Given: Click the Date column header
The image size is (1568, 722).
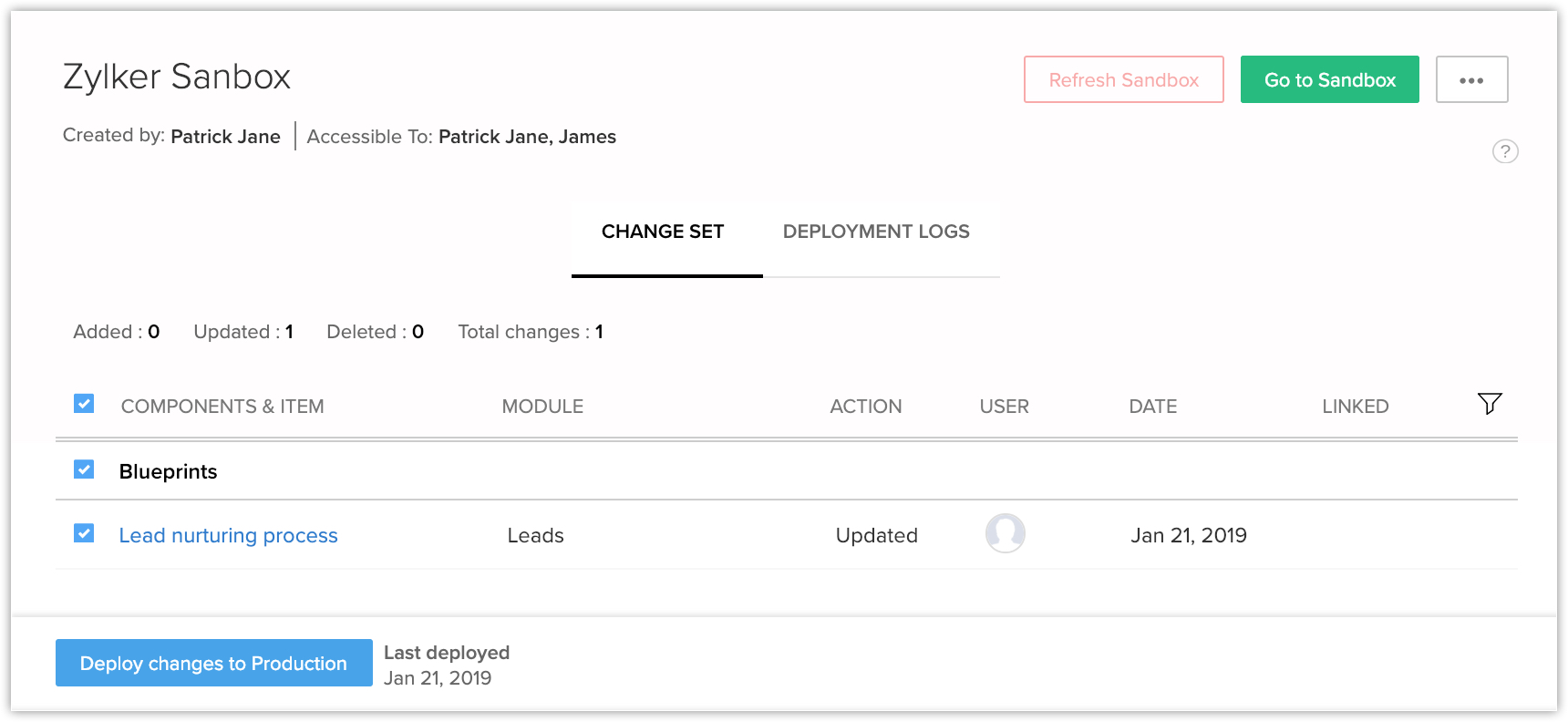Looking at the screenshot, I should (x=1152, y=407).
